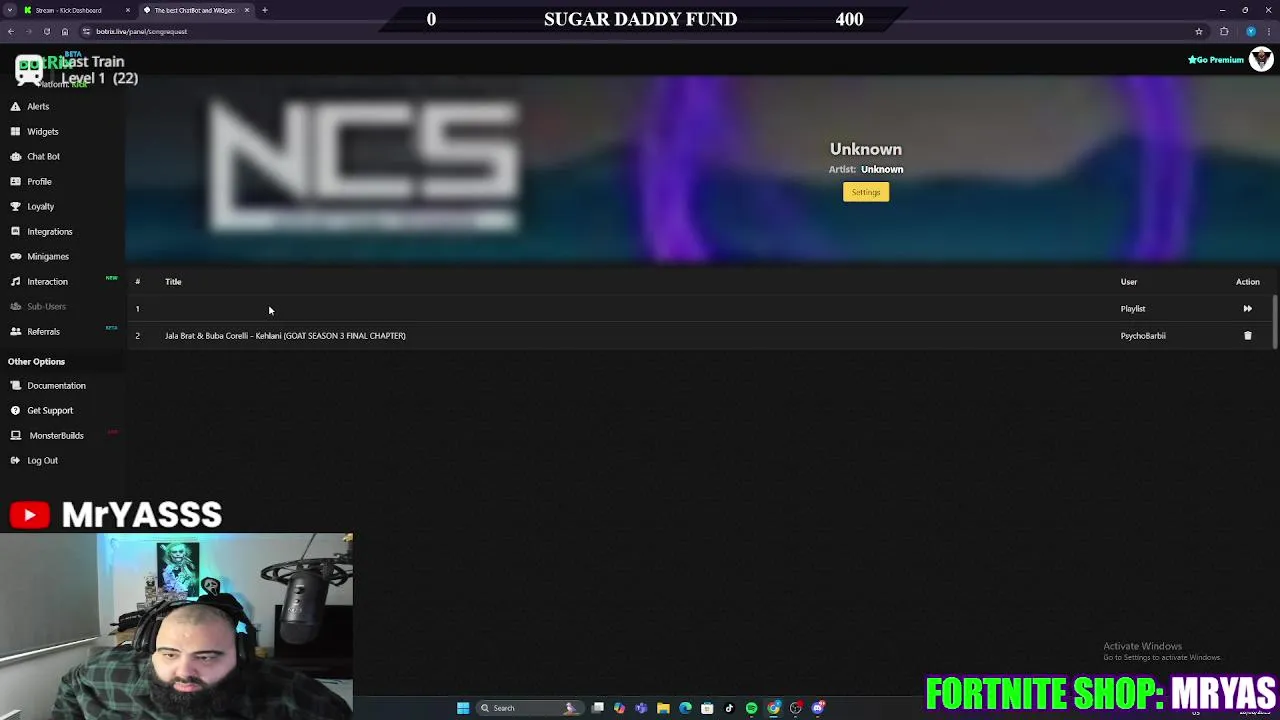The image size is (1280, 720).
Task: Open the Alerts section in sidebar
Action: point(30,106)
